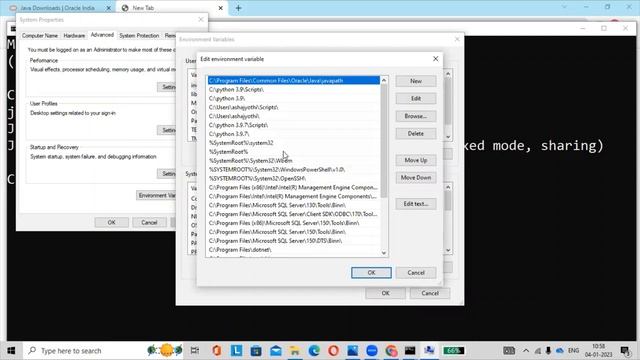Screen dimensions: 640x360
Task: Click the Edit button for the selected path
Action: [x=416, y=98]
